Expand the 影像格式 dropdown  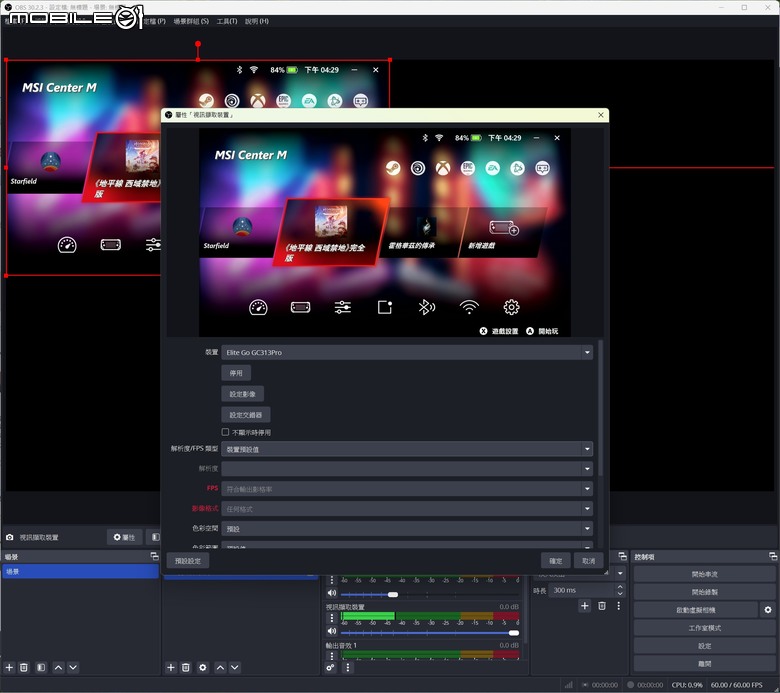[x=407, y=508]
